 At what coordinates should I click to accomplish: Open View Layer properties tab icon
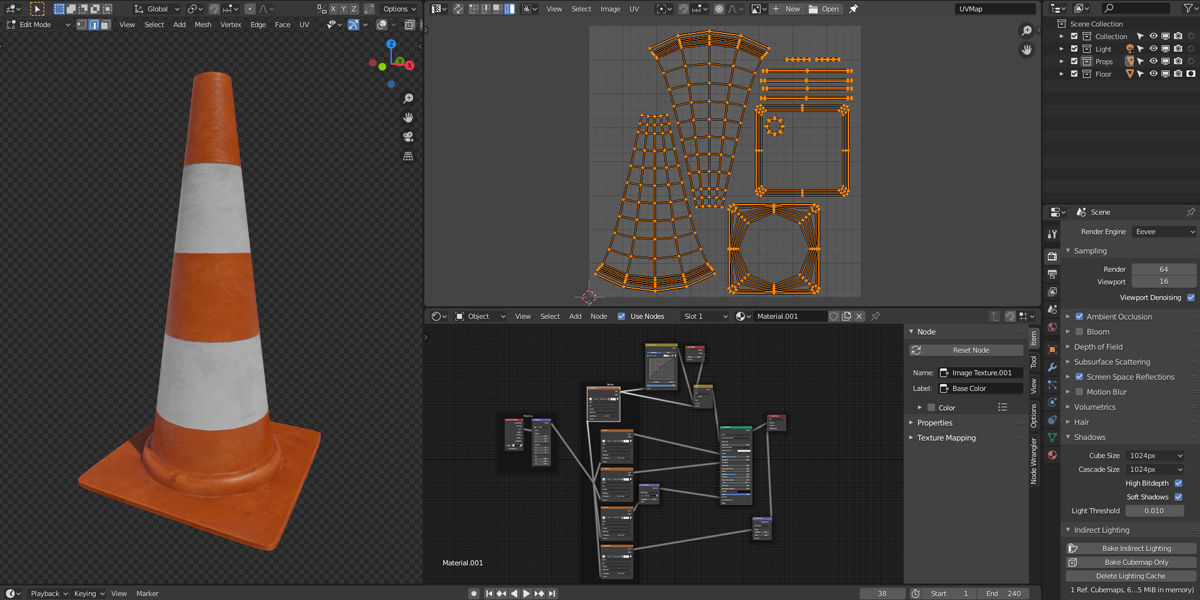[x=1052, y=292]
